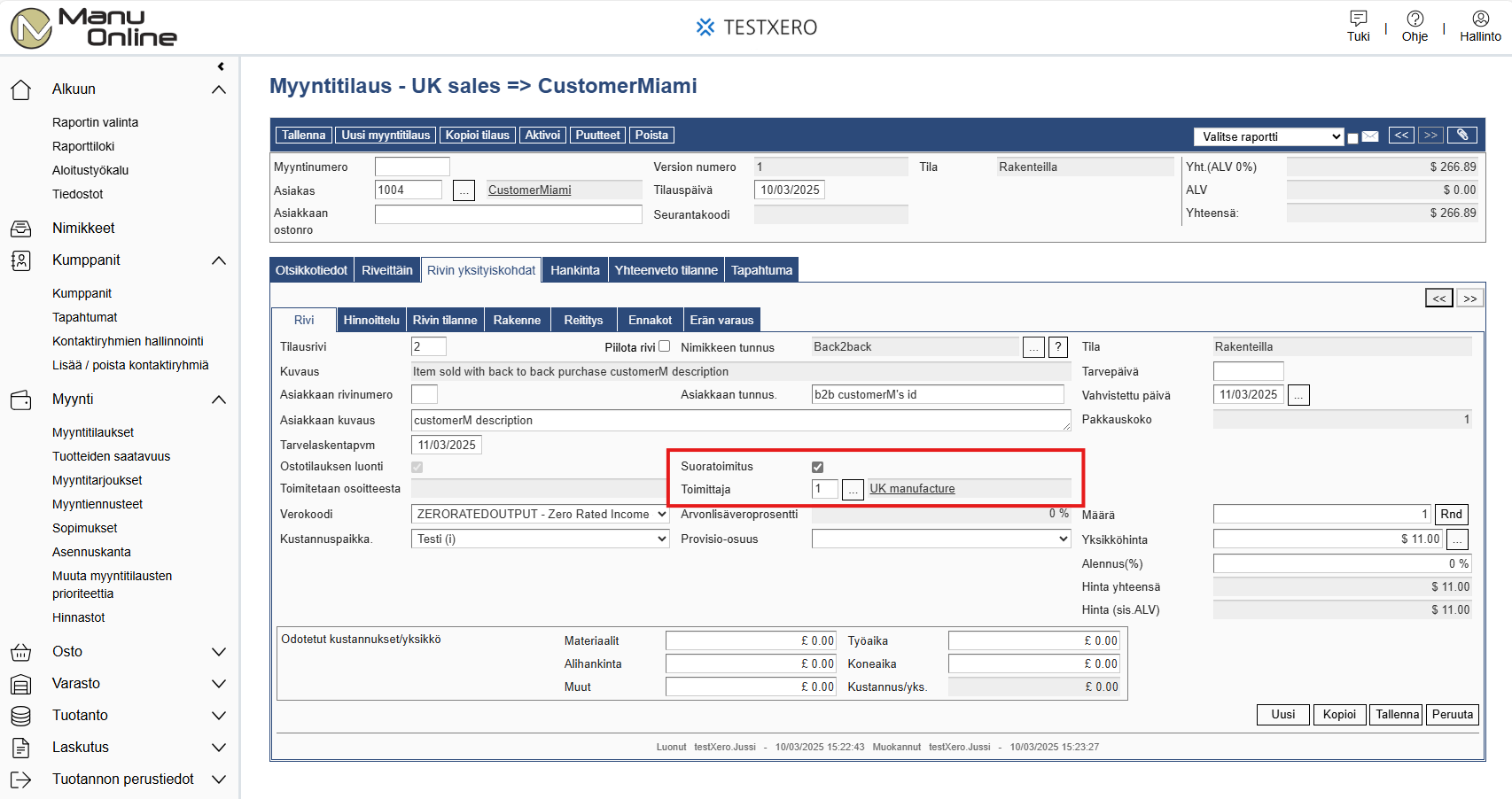This screenshot has width=1512, height=799.
Task: Switch to the Otsikkotiedot tab
Action: pyautogui.click(x=311, y=270)
